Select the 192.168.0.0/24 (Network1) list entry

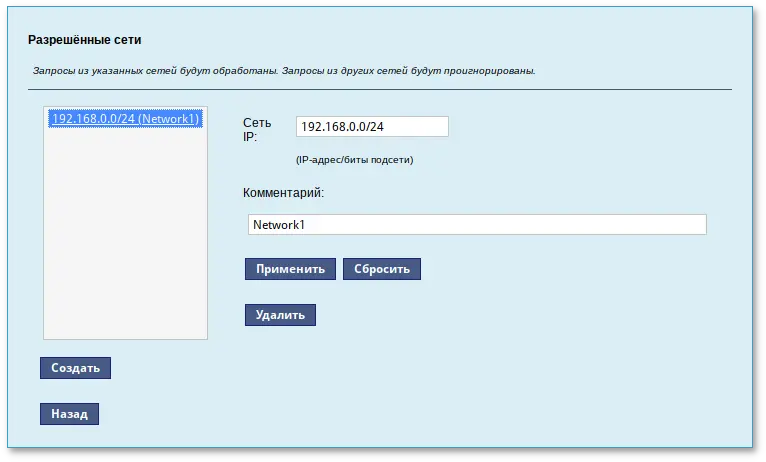[x=125, y=119]
